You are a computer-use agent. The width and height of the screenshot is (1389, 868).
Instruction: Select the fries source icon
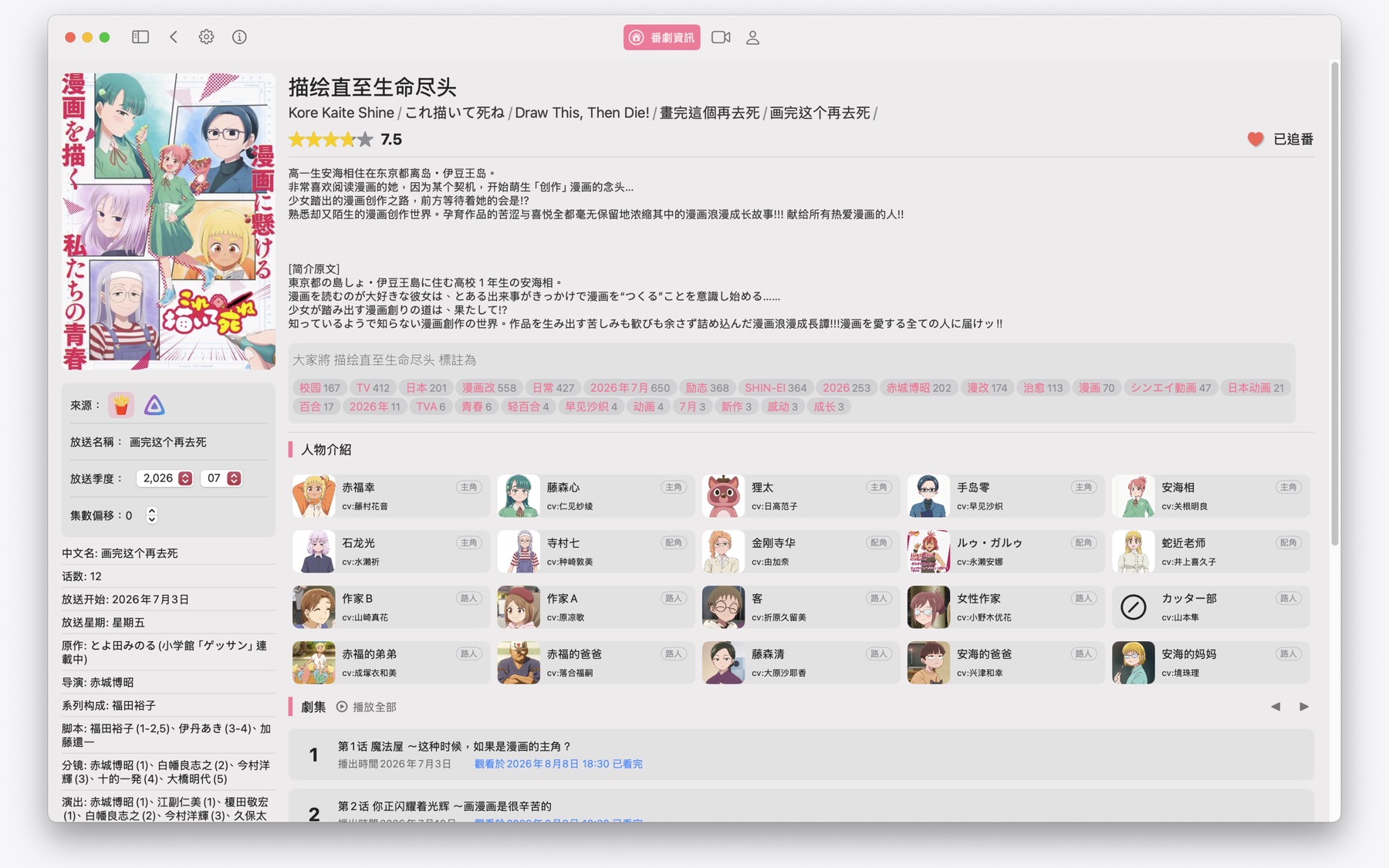(x=121, y=405)
